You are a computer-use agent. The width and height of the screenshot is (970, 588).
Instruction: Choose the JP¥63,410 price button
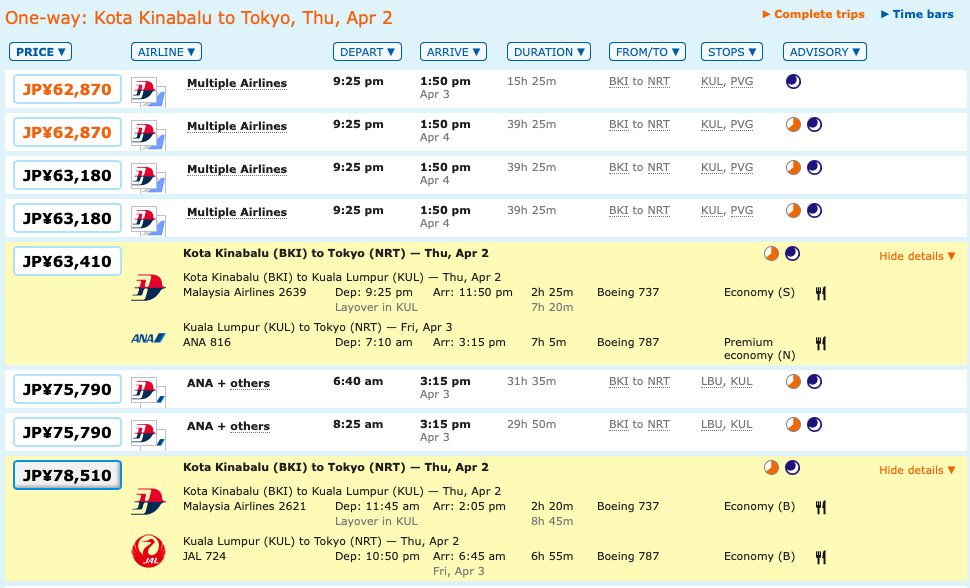coord(67,261)
